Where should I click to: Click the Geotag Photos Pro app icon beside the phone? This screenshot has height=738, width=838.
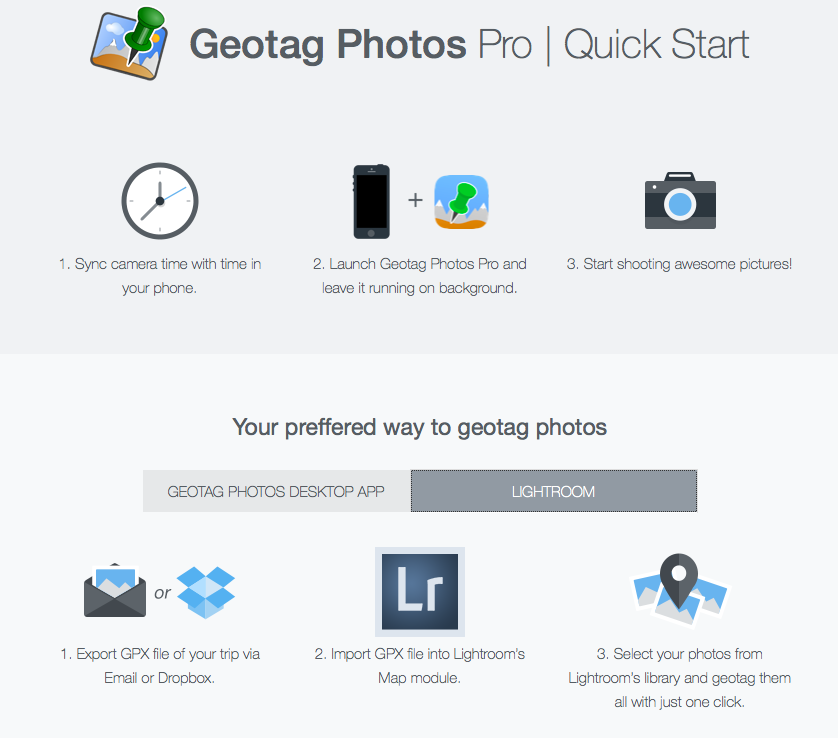coord(461,202)
